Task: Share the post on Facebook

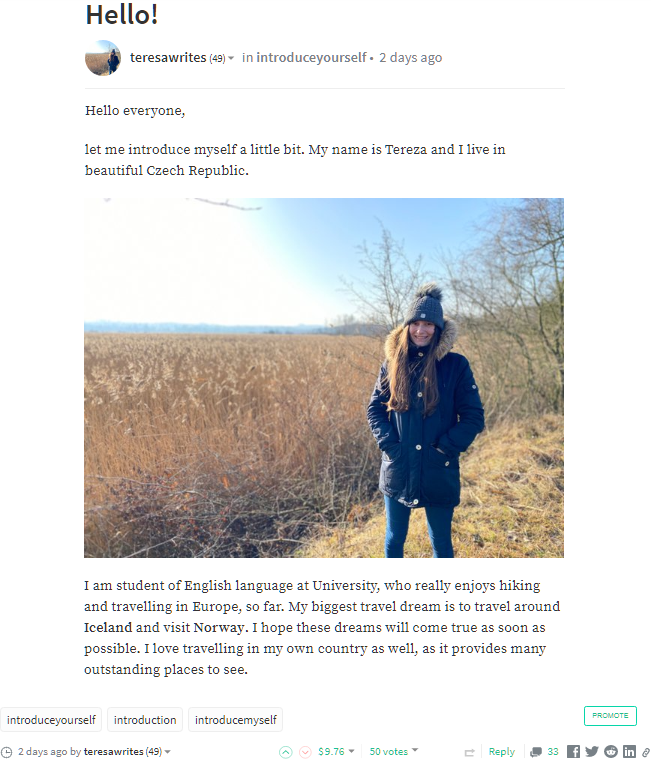Action: pyautogui.click(x=573, y=752)
